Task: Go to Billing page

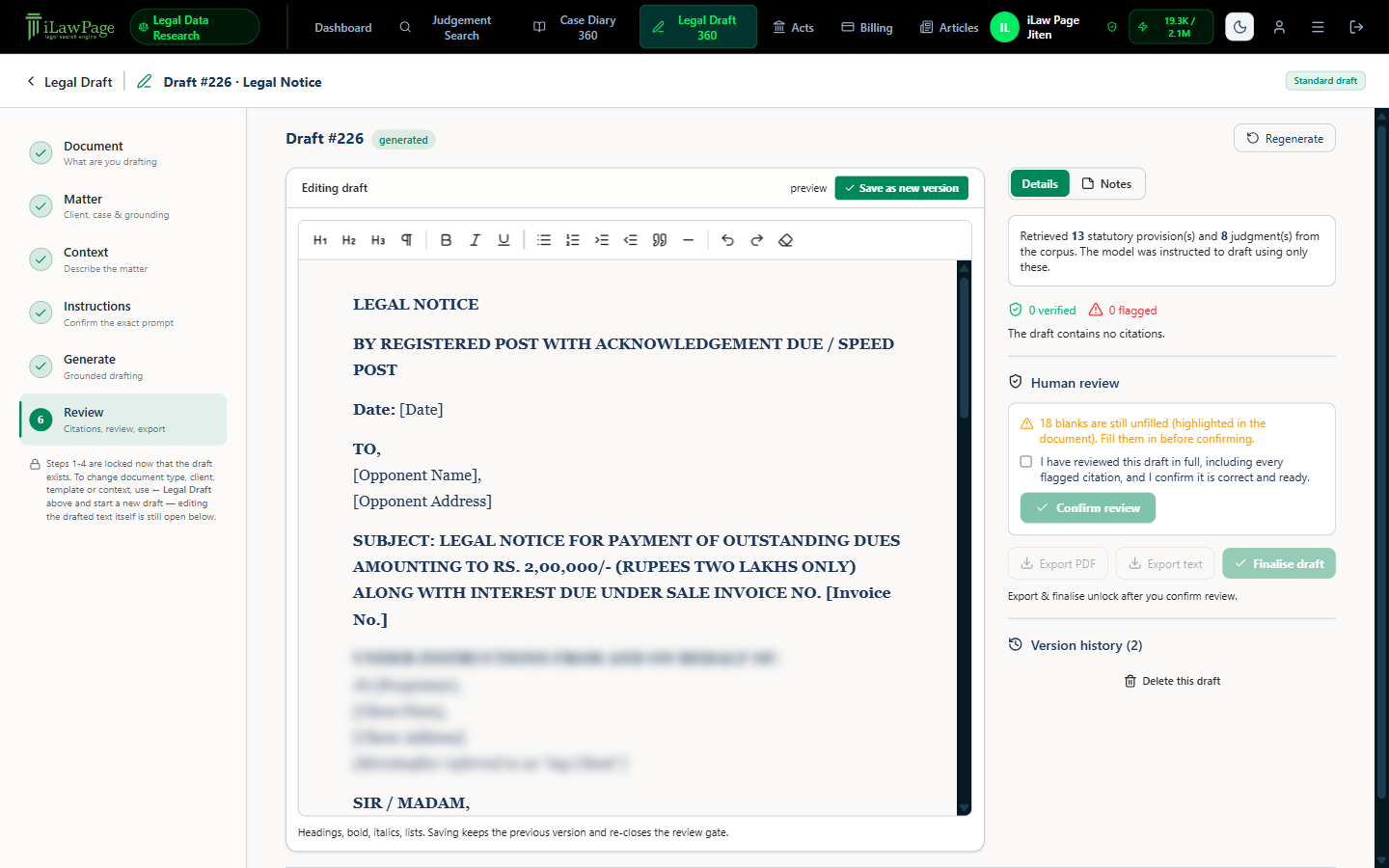Action: tap(867, 27)
